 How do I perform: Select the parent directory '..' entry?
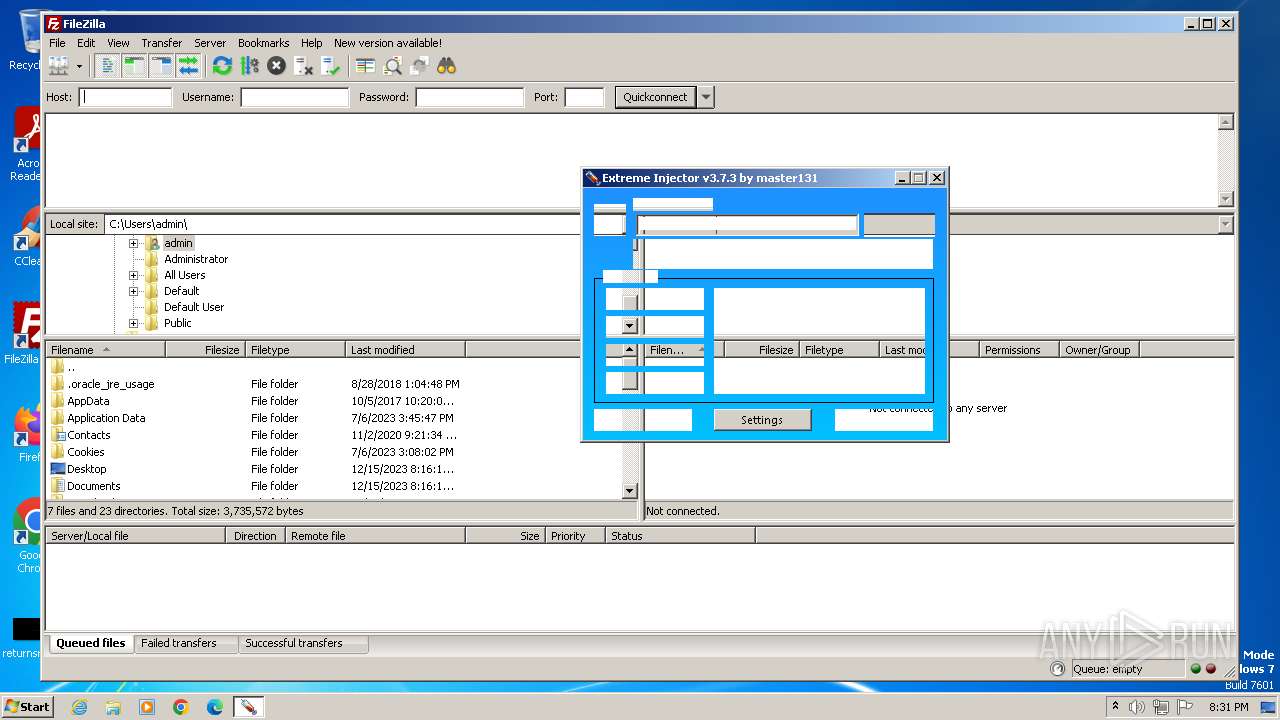pyautogui.click(x=334, y=367)
